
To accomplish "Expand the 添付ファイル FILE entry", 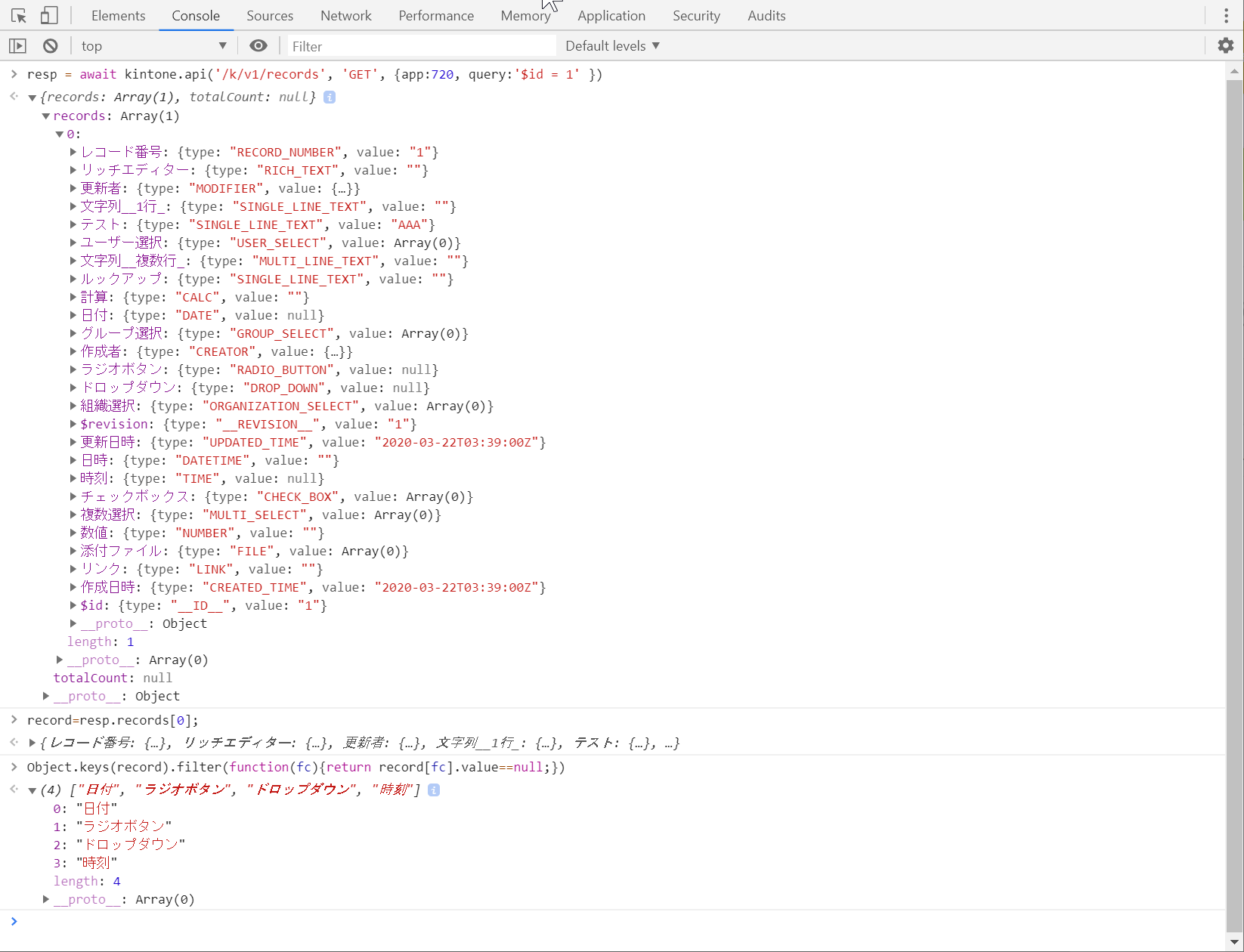I will click(x=73, y=551).
